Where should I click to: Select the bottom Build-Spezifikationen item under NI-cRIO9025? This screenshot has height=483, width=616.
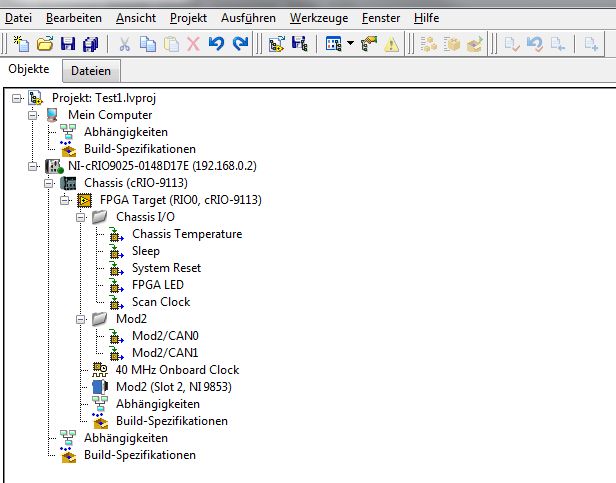[x=140, y=455]
